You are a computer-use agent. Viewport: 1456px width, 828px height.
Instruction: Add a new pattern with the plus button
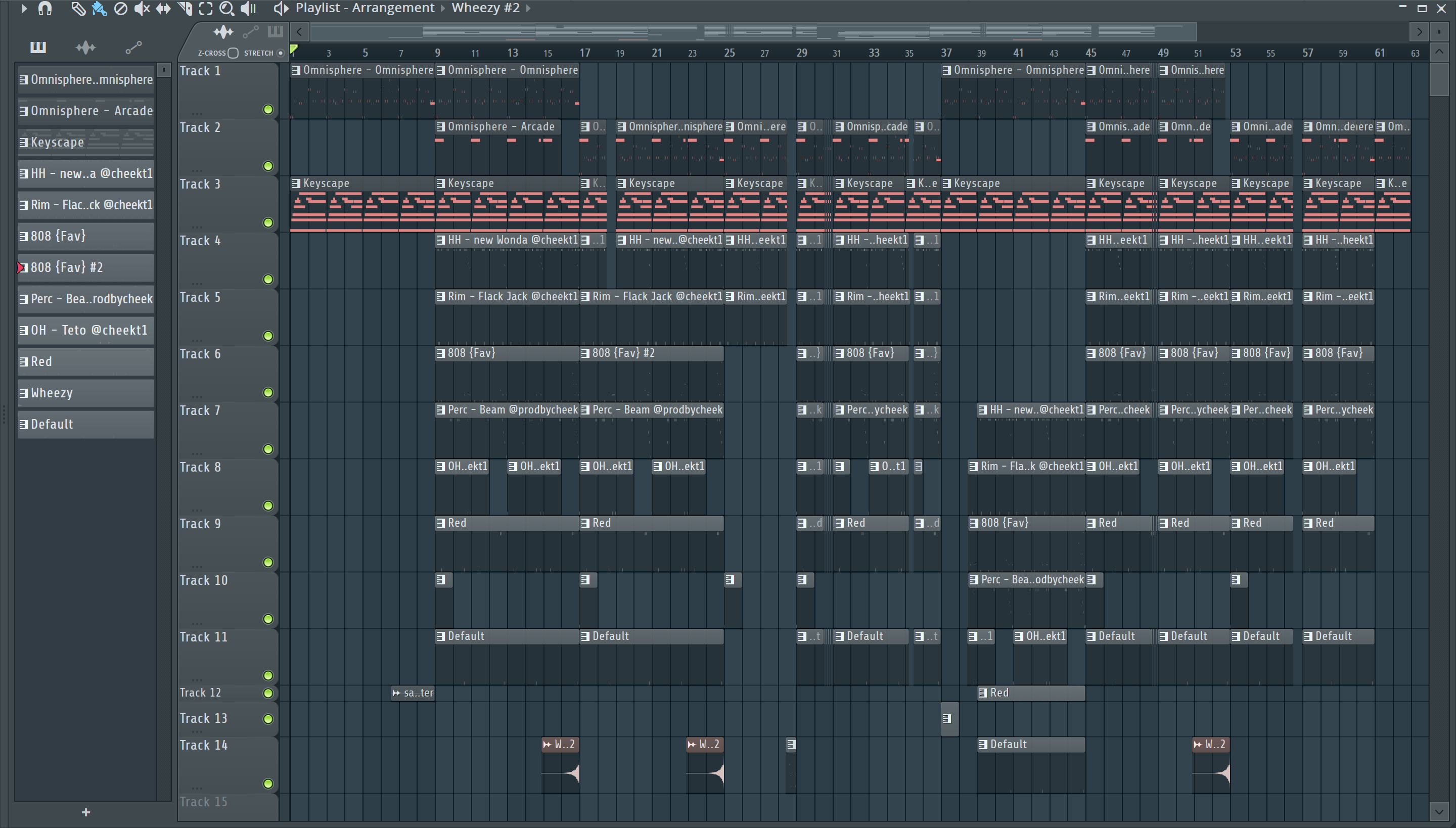86,812
